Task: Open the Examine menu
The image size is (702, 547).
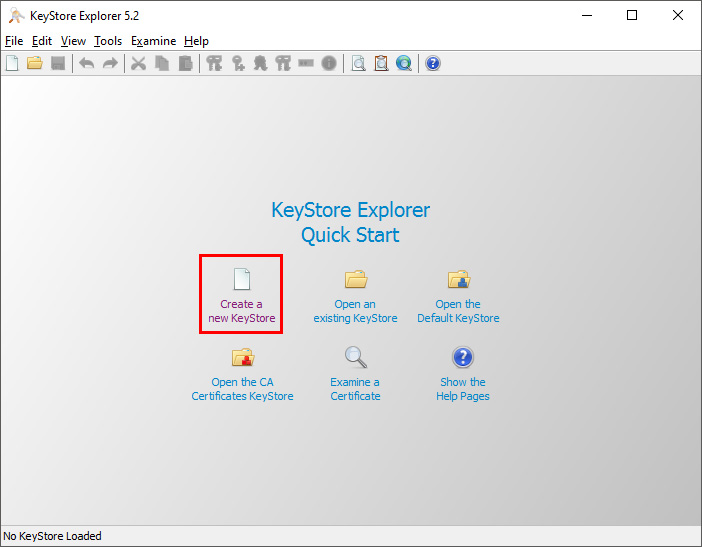Action: coord(154,41)
